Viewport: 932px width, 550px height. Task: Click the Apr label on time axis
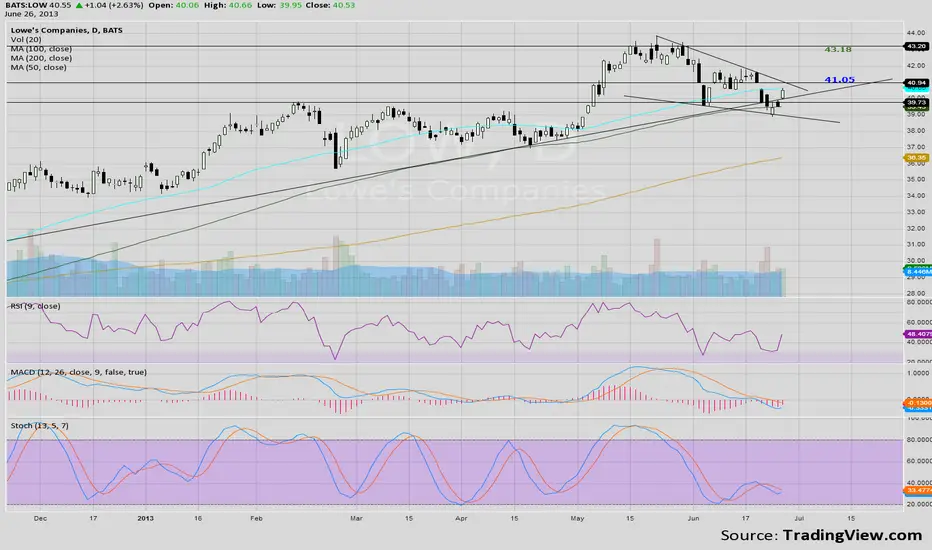pos(461,518)
